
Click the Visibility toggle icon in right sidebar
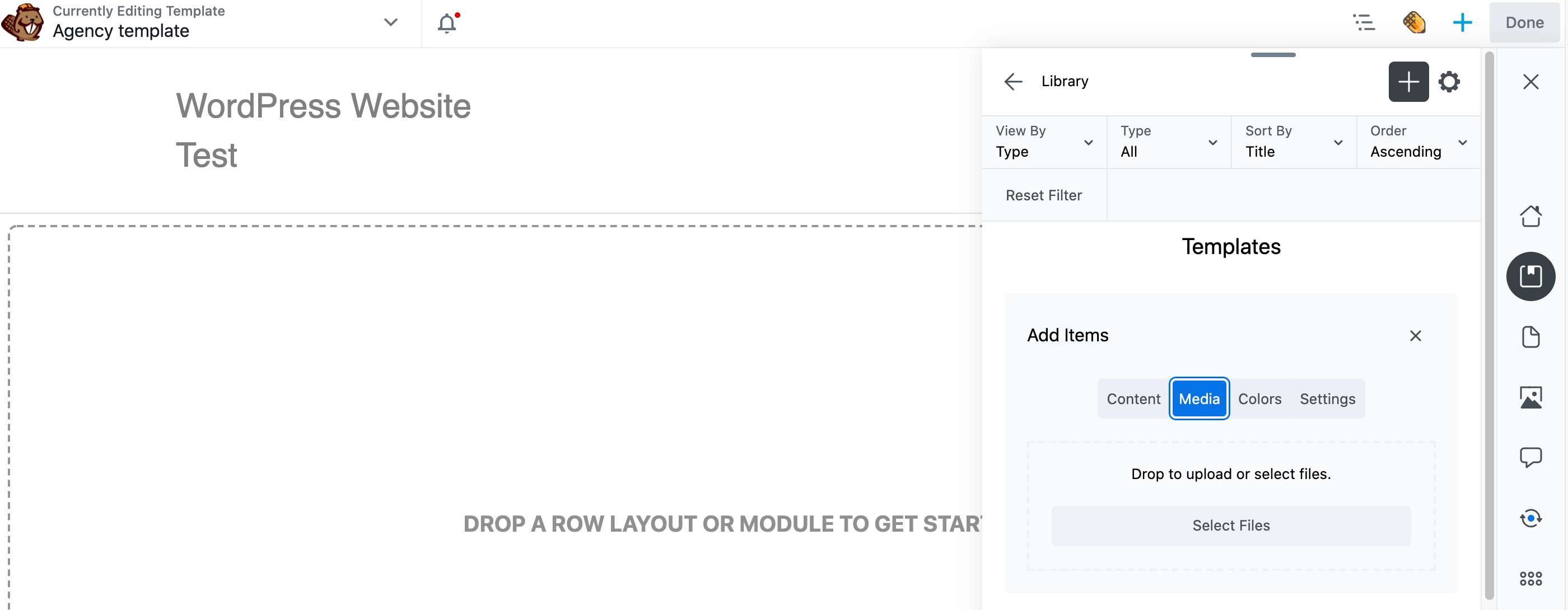coord(1531,518)
